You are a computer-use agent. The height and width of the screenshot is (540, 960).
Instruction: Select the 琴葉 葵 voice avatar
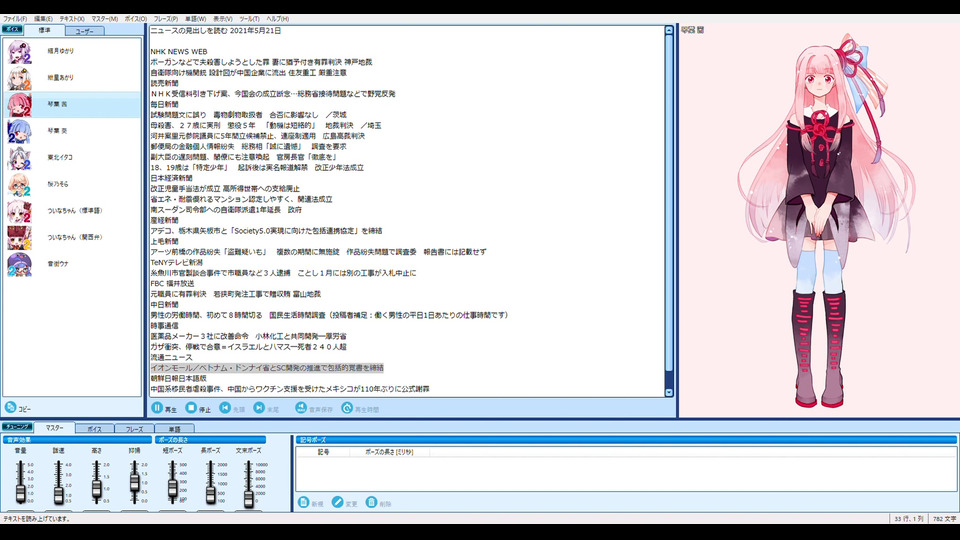(x=19, y=131)
